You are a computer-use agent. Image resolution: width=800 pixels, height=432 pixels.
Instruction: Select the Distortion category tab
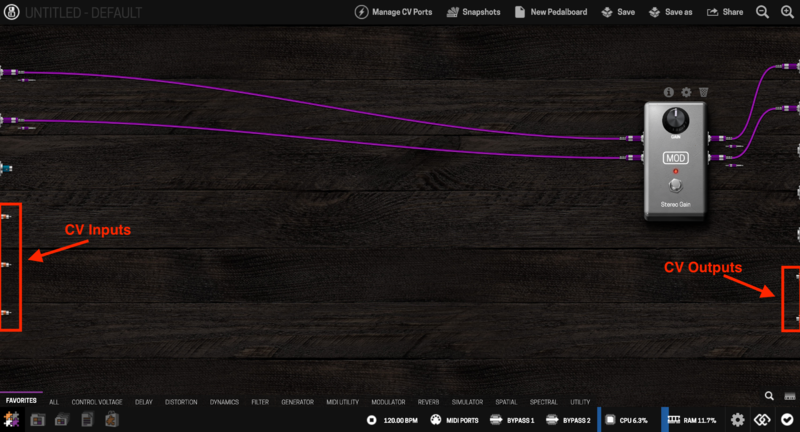click(181, 402)
